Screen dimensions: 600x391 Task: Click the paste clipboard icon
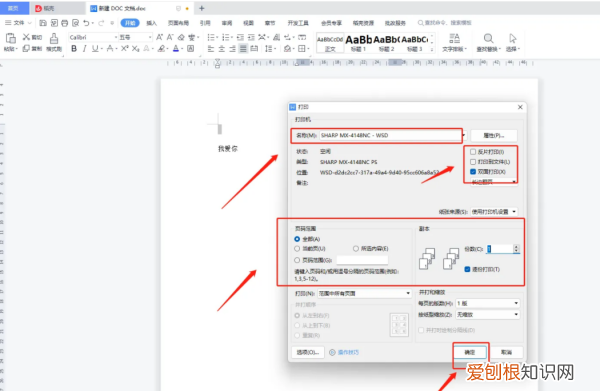click(11, 38)
